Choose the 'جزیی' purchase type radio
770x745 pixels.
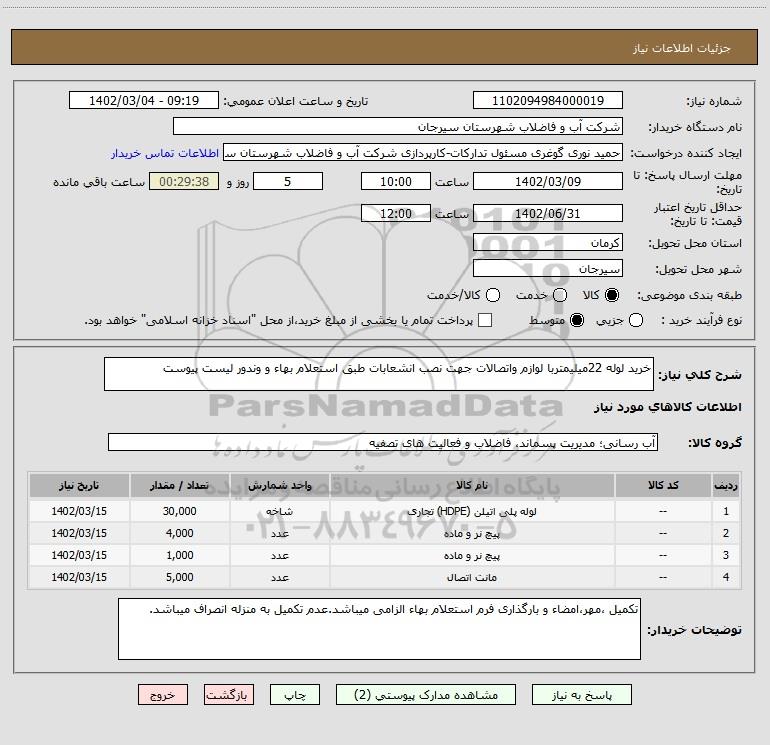coord(666,320)
